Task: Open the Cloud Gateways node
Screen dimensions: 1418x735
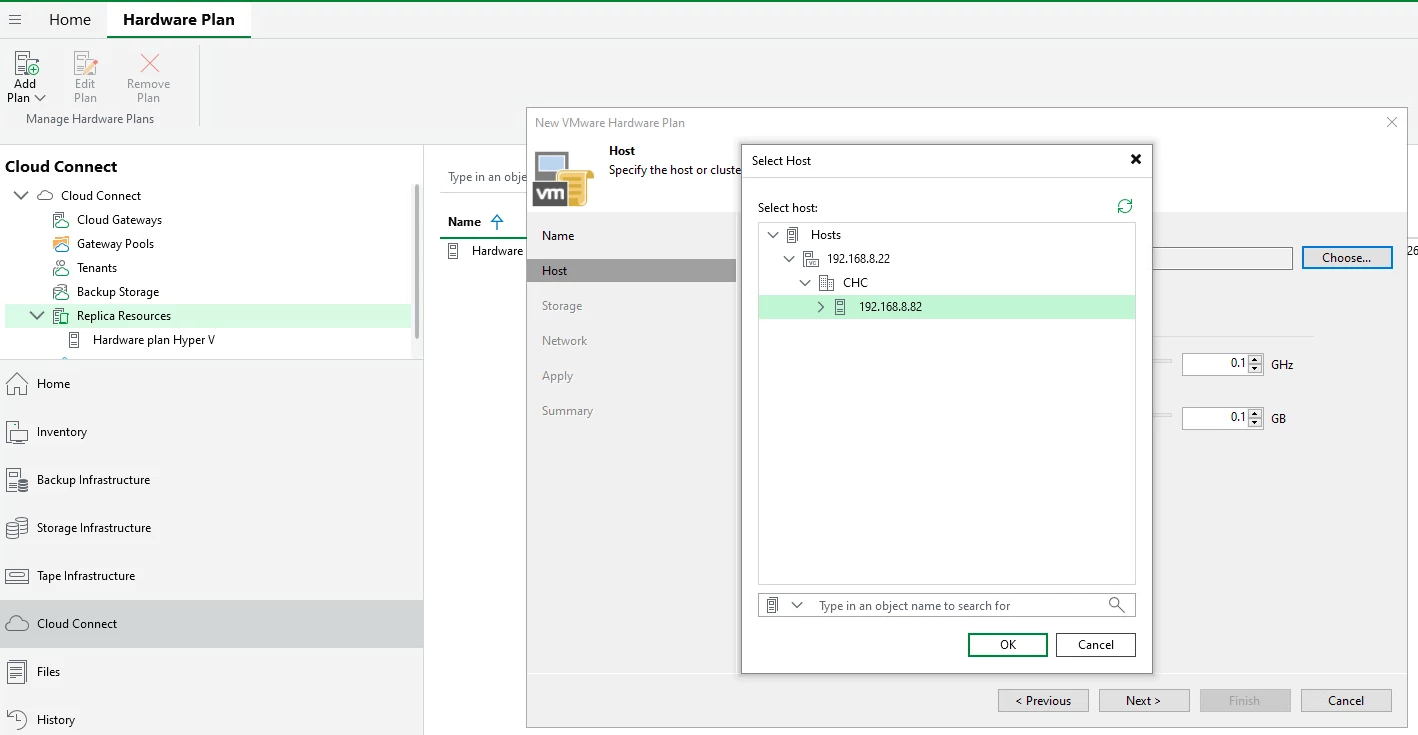Action: (119, 220)
